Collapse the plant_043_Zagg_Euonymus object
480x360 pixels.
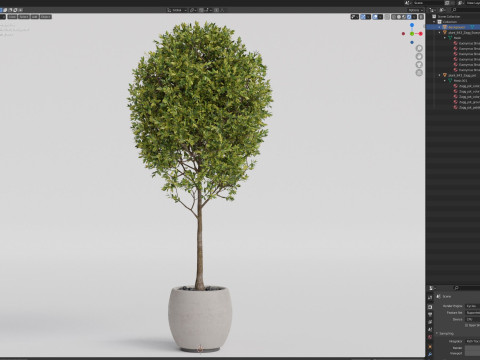click(439, 32)
